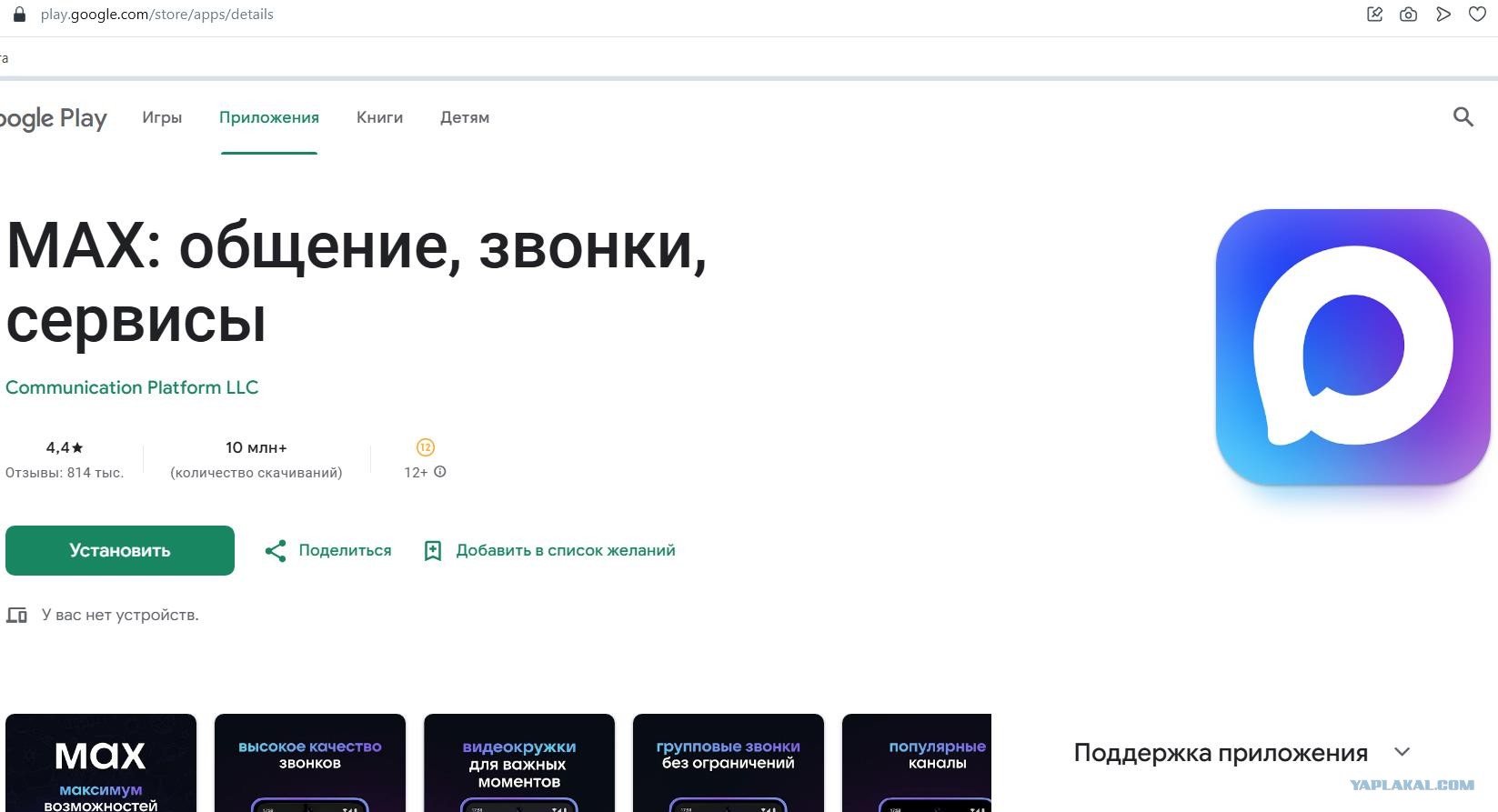Click the heart favorites icon in the browser toolbar
Viewport: 1498px width, 812px height.
click(1477, 15)
